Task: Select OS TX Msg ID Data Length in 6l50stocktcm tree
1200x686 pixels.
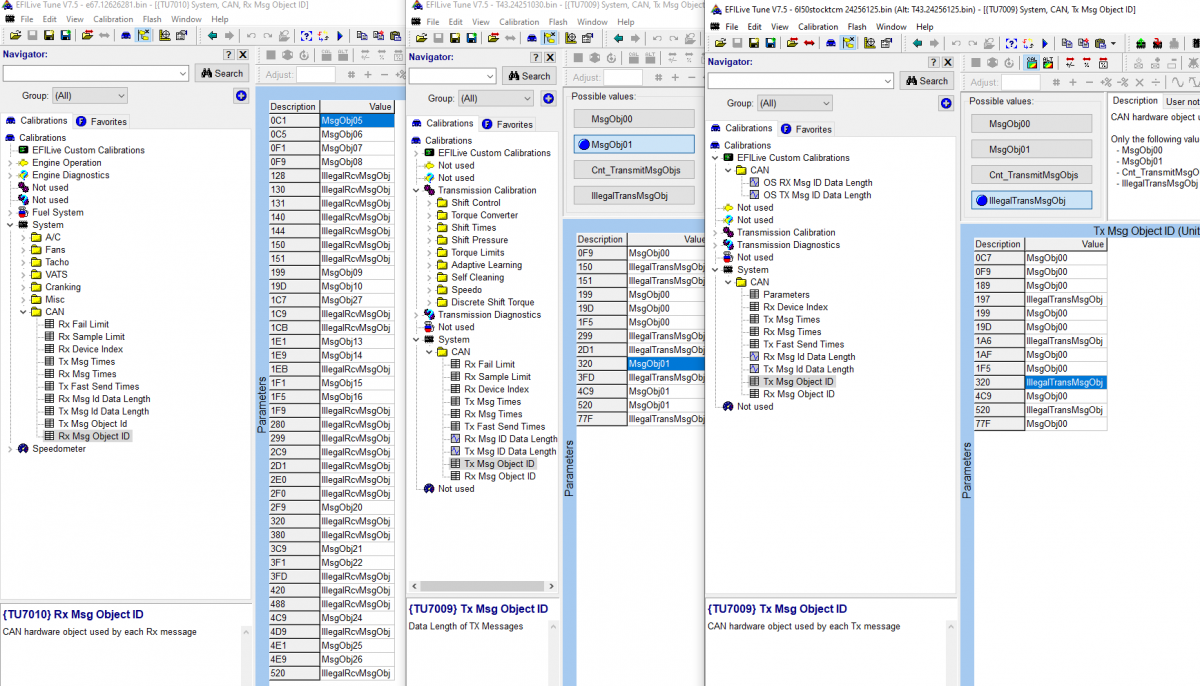Action: [x=818, y=195]
